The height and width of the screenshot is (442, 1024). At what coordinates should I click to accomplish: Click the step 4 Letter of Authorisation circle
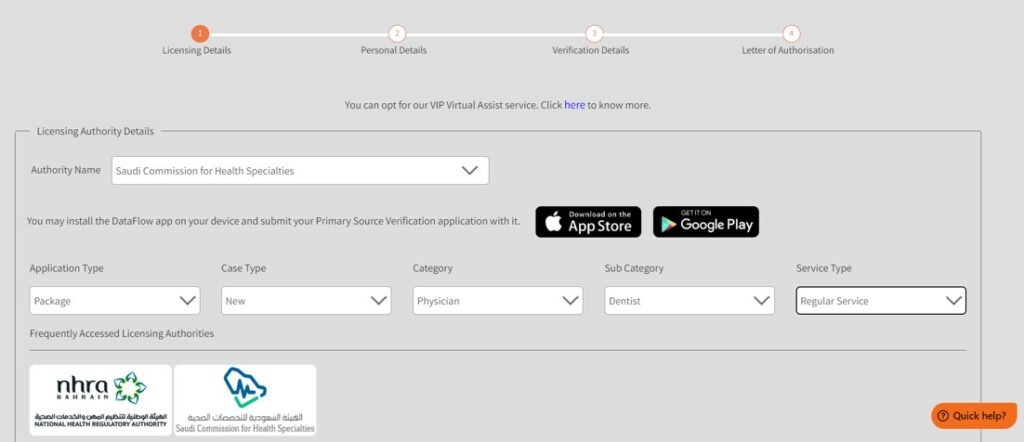[791, 33]
